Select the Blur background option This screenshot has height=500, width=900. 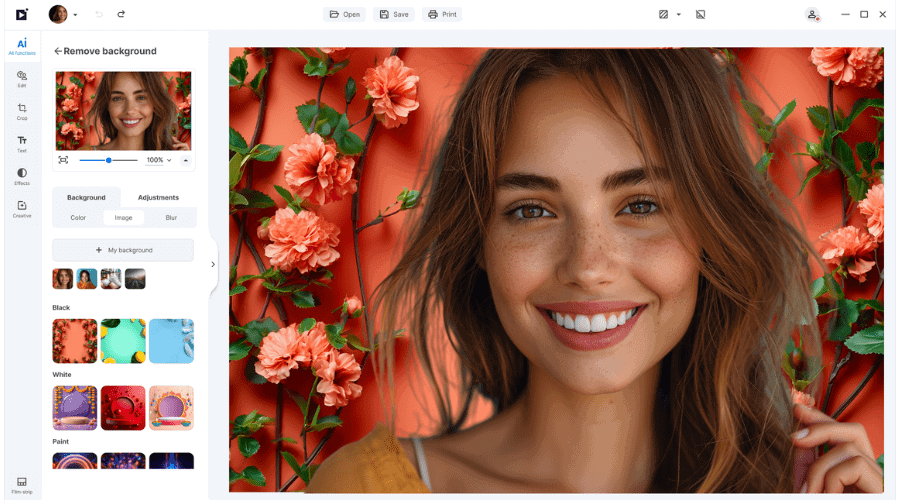[171, 218]
